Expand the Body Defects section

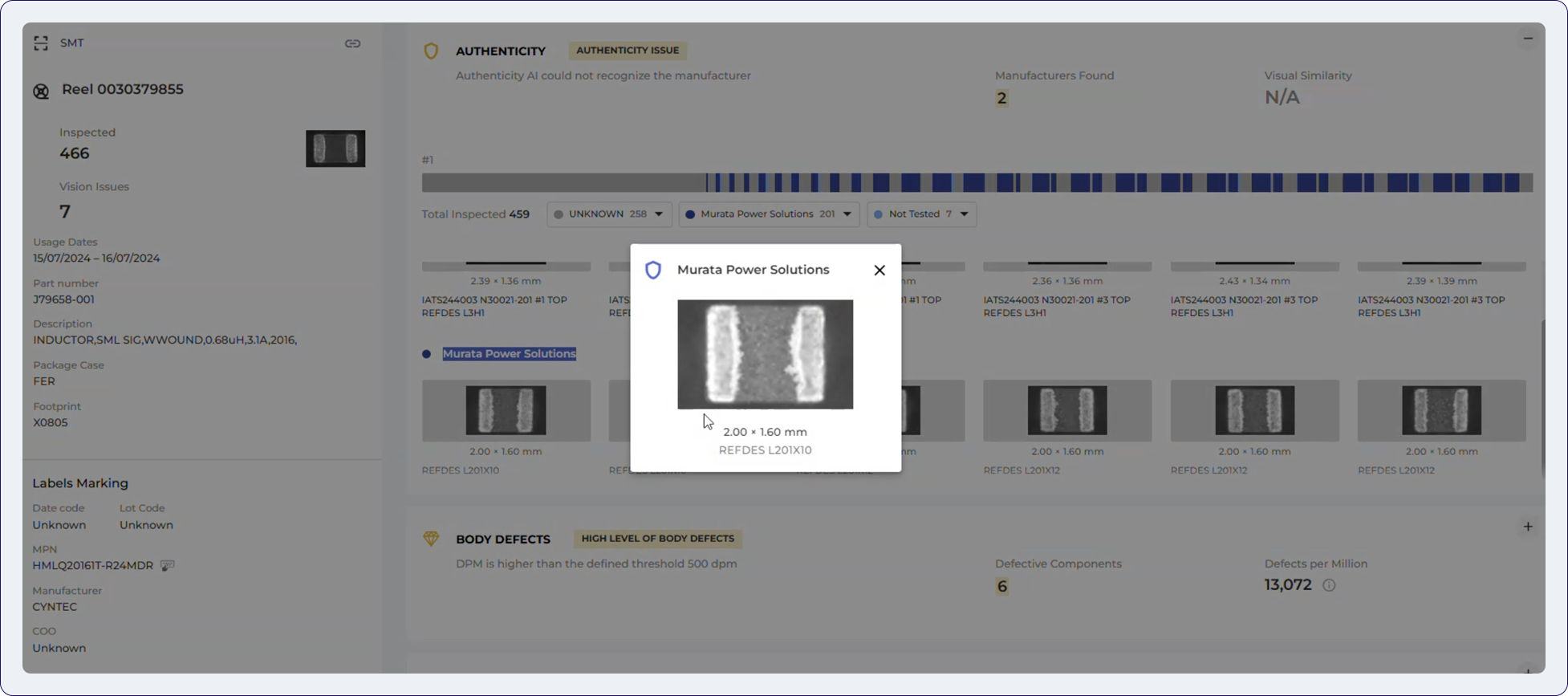(1528, 527)
